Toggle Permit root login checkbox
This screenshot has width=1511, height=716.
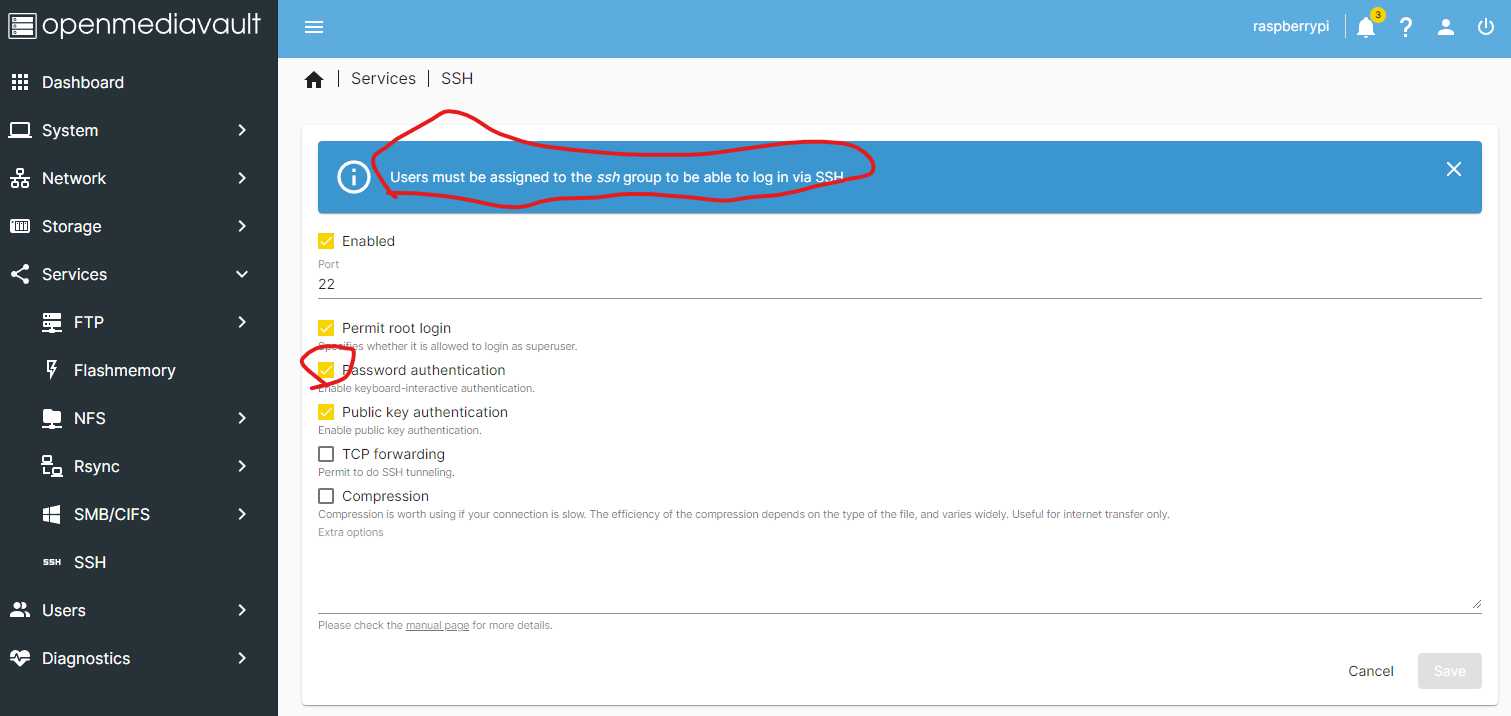(326, 328)
